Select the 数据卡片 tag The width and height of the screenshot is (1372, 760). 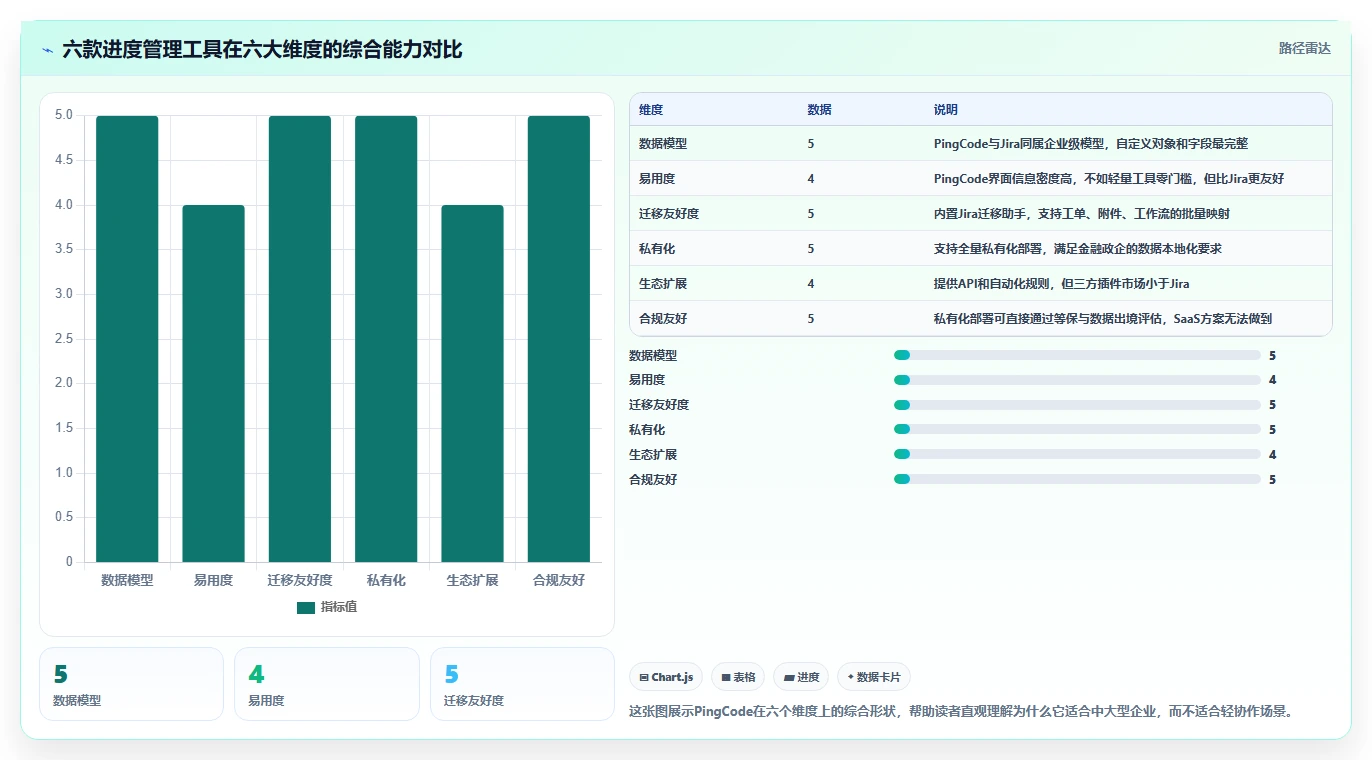(874, 677)
